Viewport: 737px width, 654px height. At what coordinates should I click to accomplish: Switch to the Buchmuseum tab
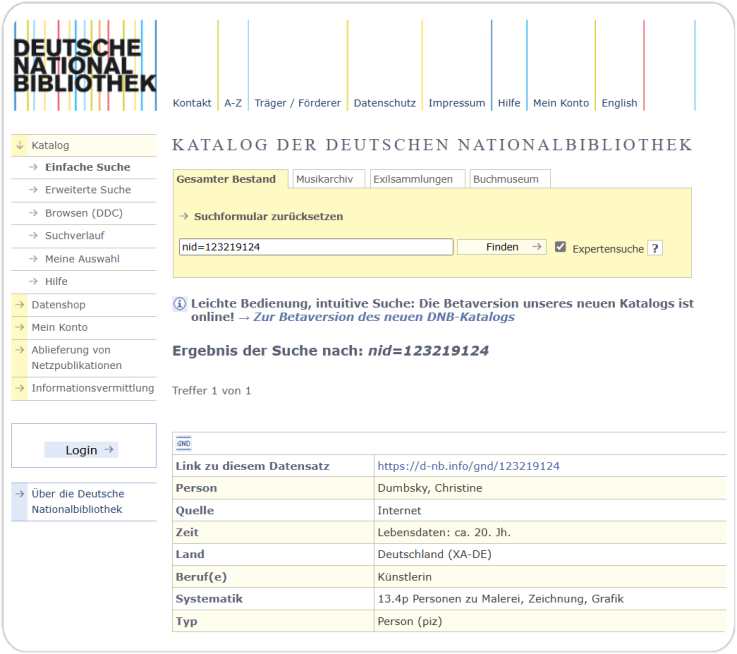[x=510, y=179]
